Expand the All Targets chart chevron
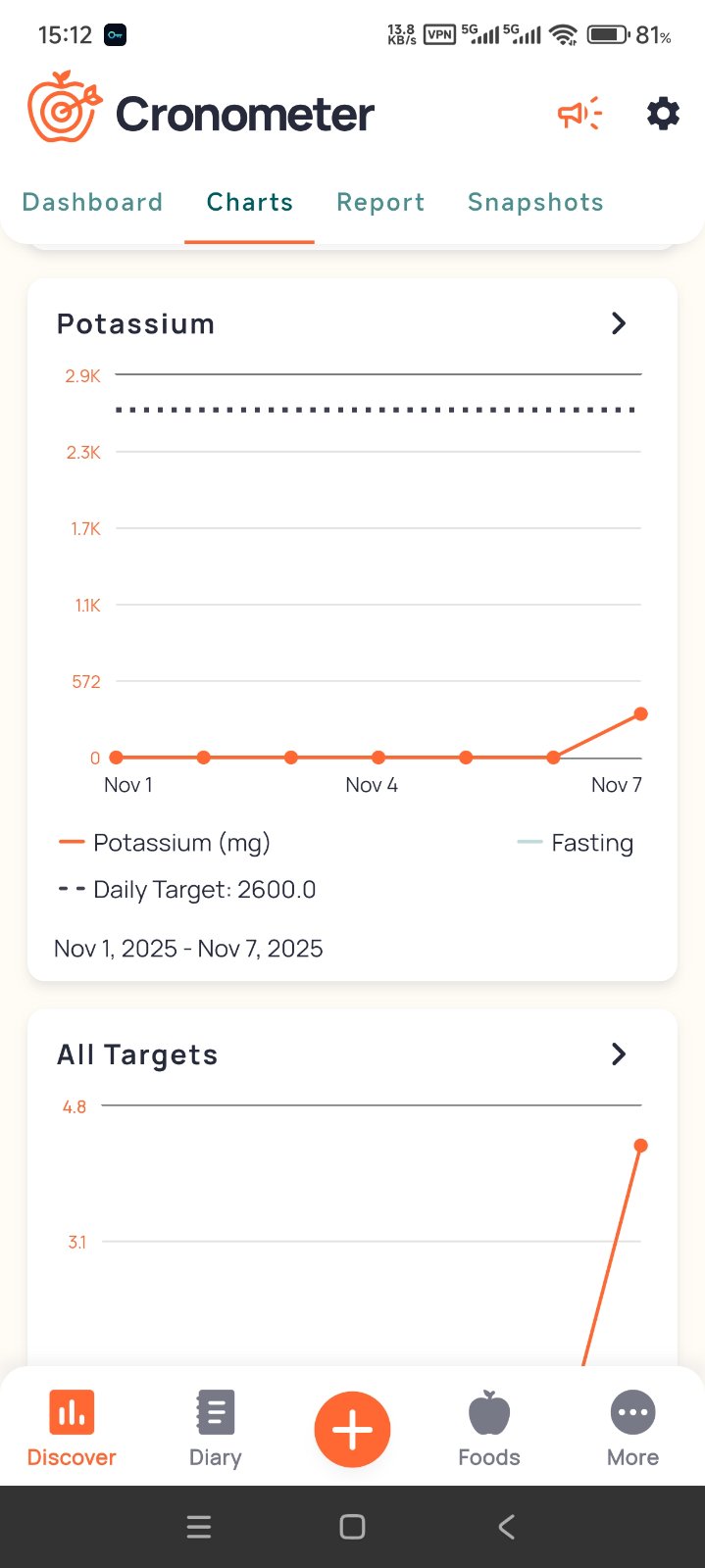The image size is (705, 1568). (x=619, y=1054)
